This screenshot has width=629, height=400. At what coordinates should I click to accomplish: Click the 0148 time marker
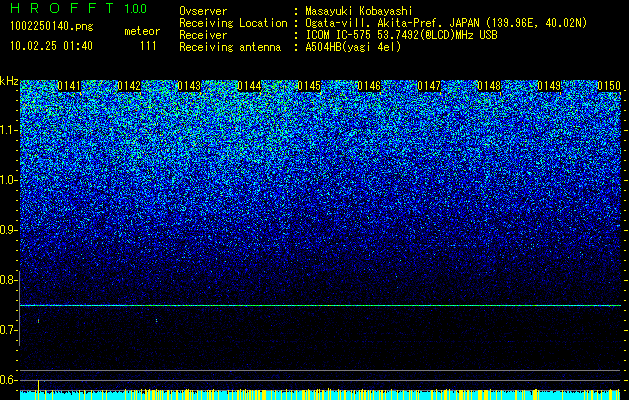pyautogui.click(x=489, y=86)
